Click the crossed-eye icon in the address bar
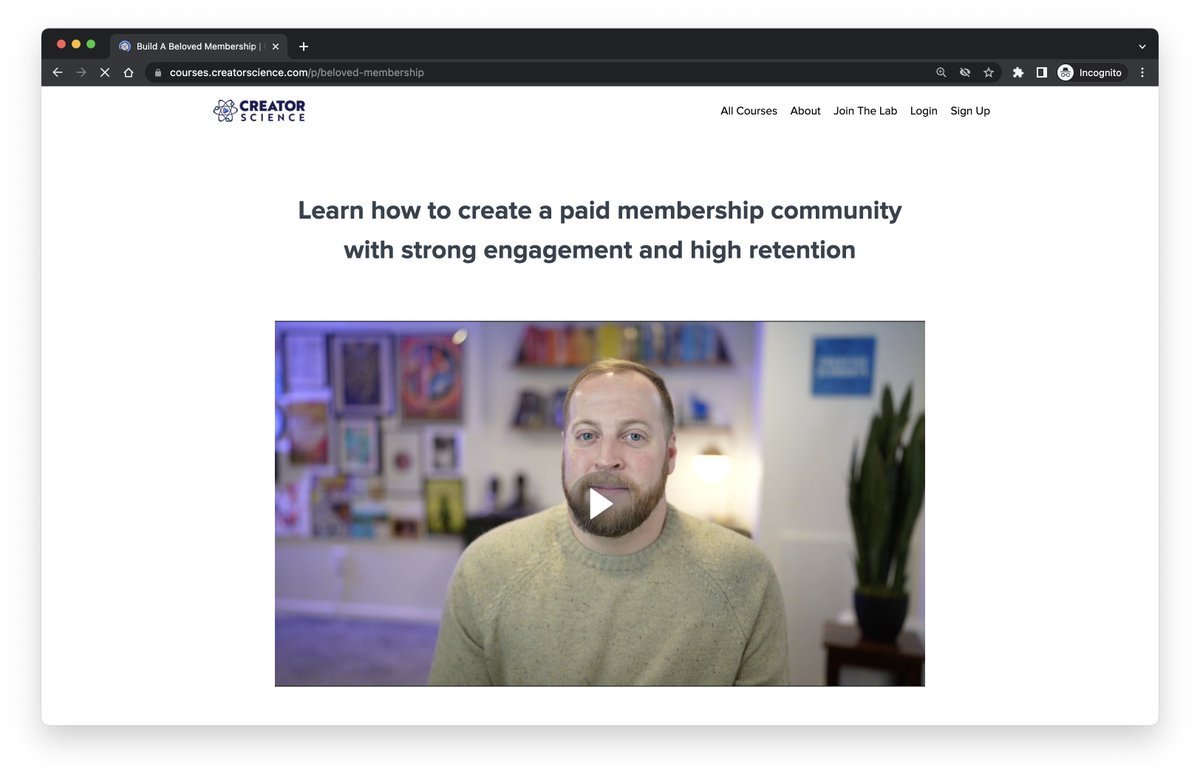 click(964, 72)
